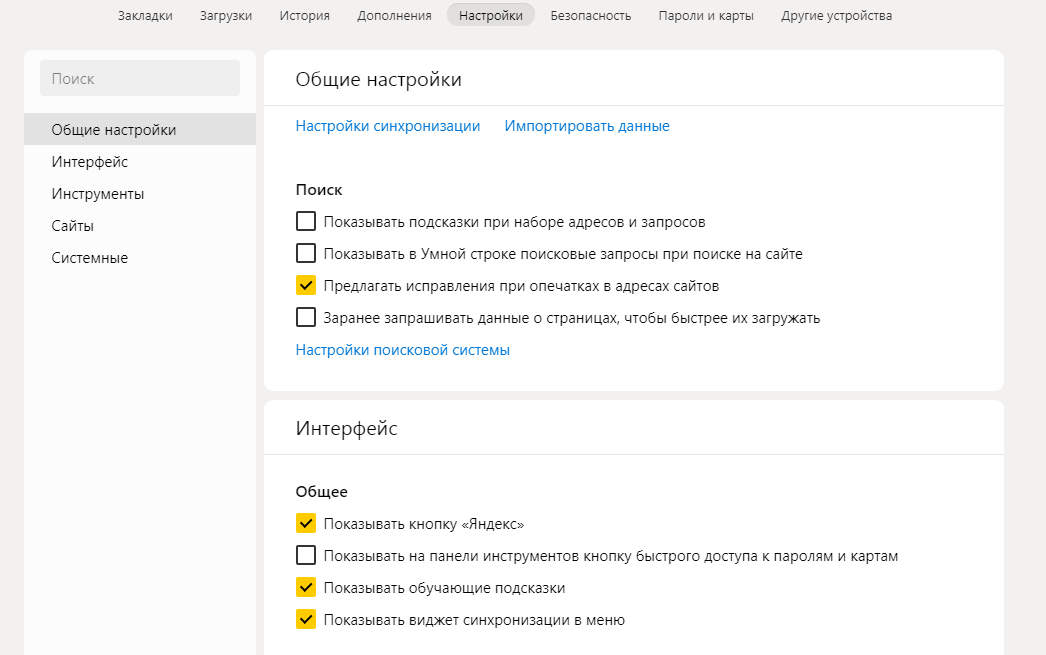Click the Импортировать данные link
The image size is (1046, 655).
click(x=587, y=126)
